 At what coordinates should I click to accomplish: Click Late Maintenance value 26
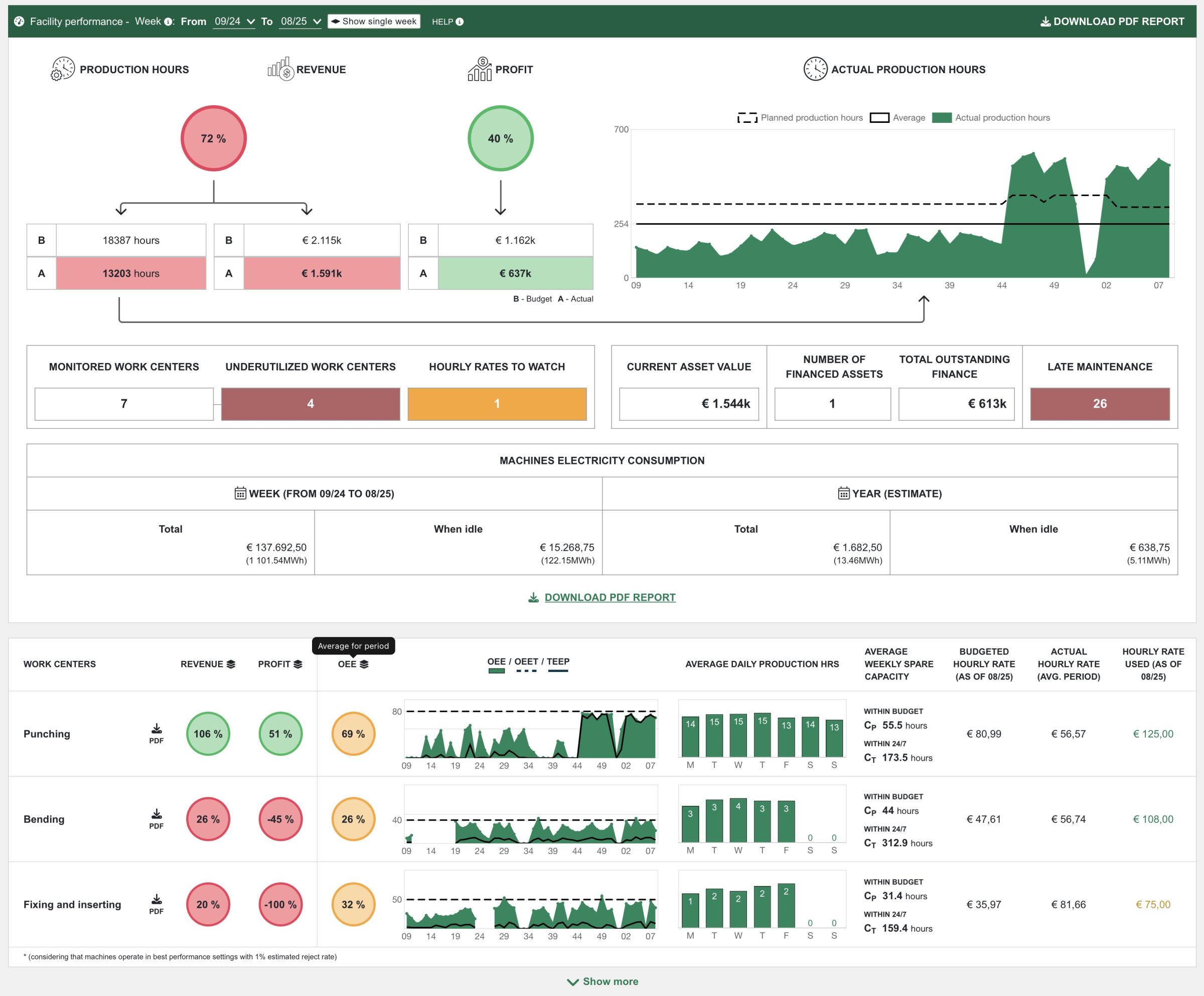(1099, 403)
